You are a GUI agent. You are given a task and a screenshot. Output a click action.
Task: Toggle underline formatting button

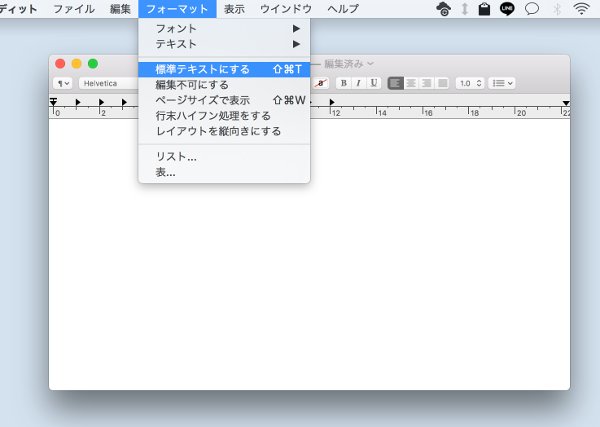(374, 83)
